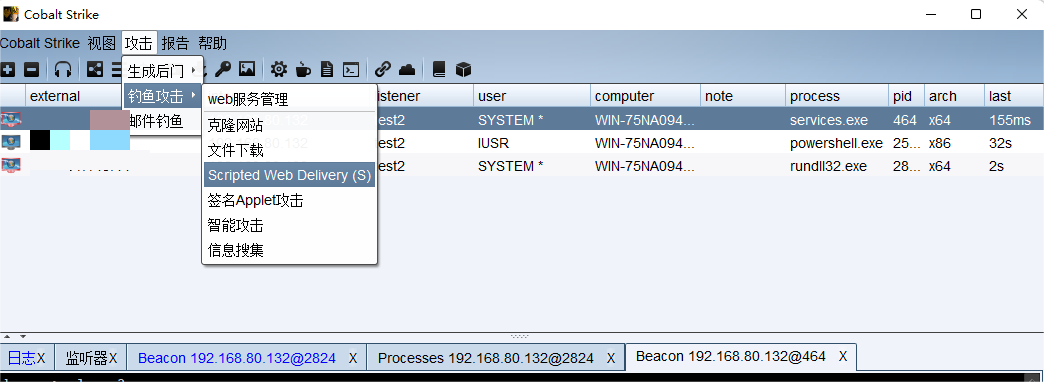The image size is (1044, 382).
Task: Select web服务管理 menu entry
Action: [x=290, y=99]
